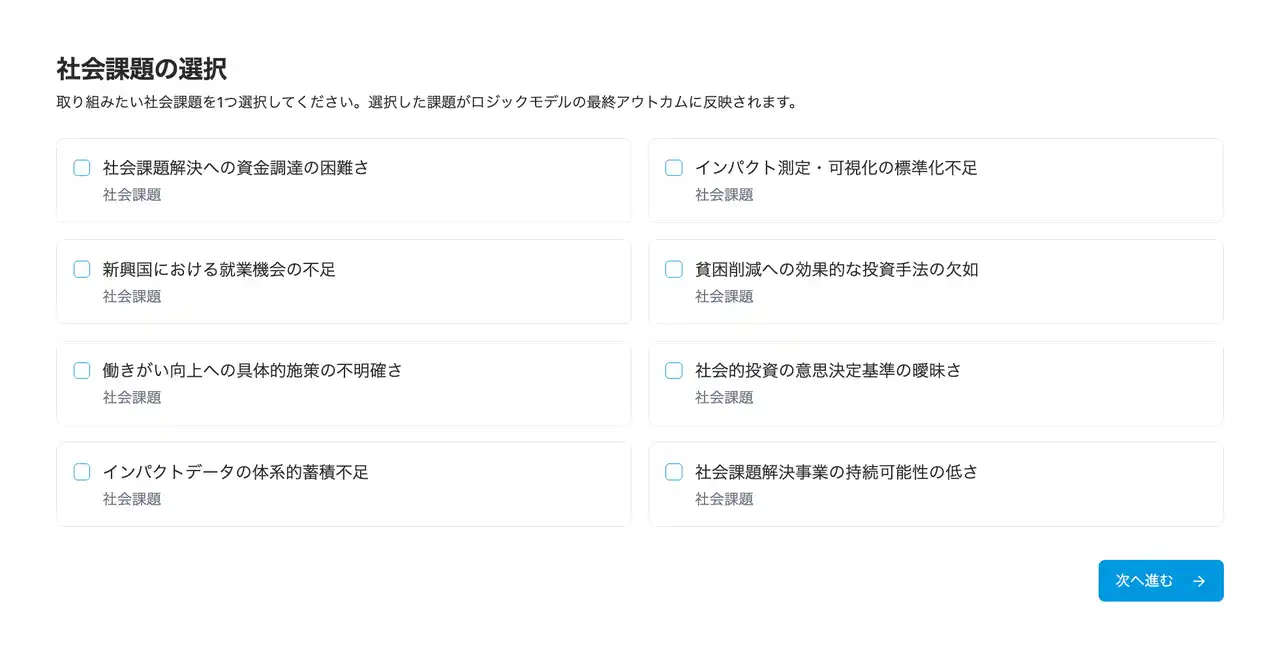Select the 貧困削減への効果的な投資手法の欠如 card

tap(936, 281)
